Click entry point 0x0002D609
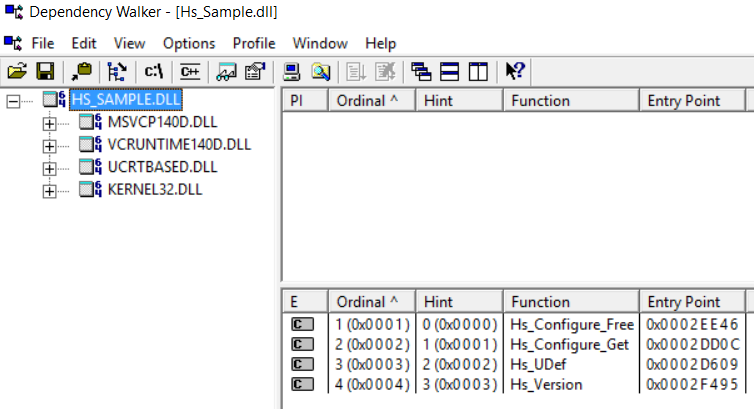 pos(692,364)
